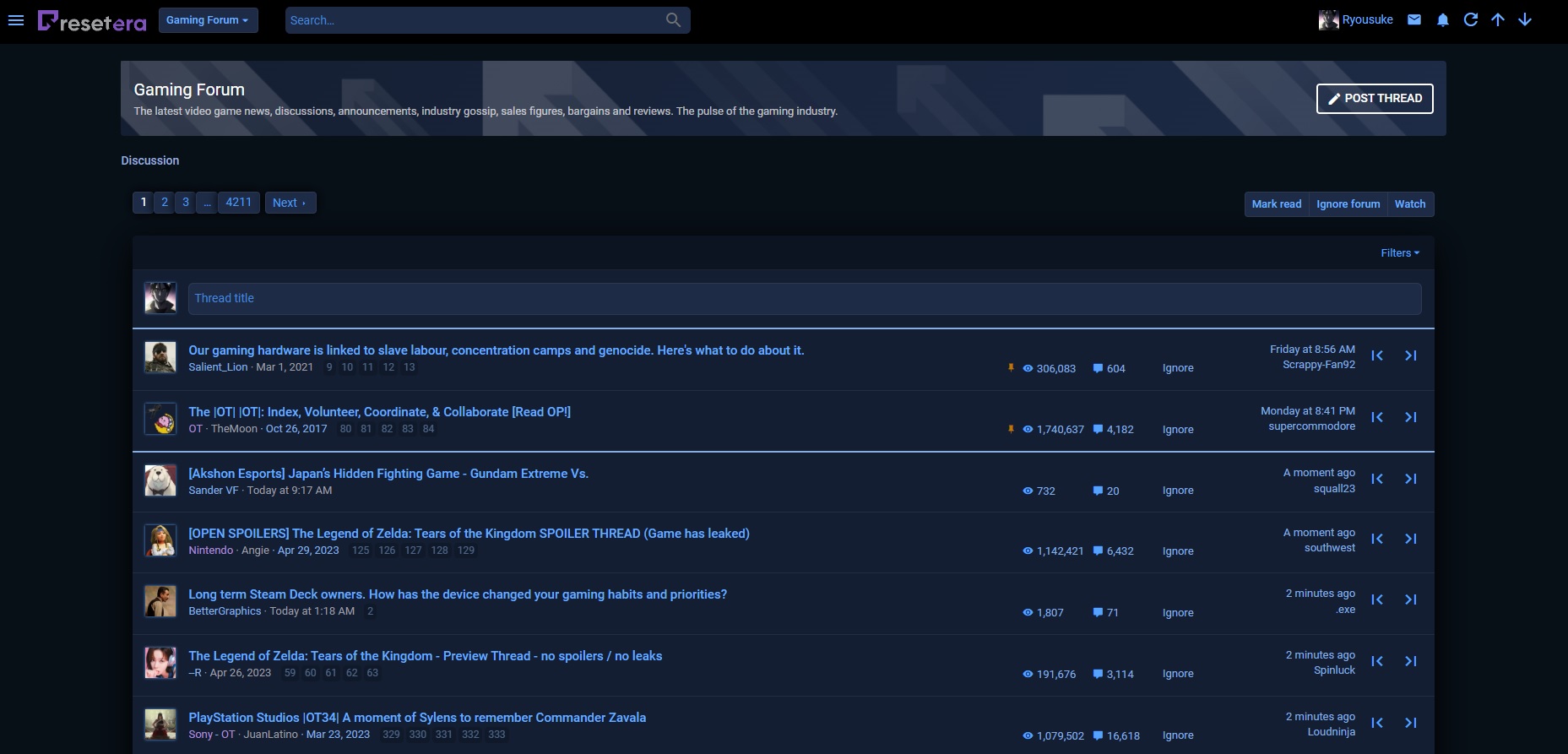Image resolution: width=1568 pixels, height=754 pixels.
Task: Jump to top with up arrow
Action: pyautogui.click(x=1498, y=19)
